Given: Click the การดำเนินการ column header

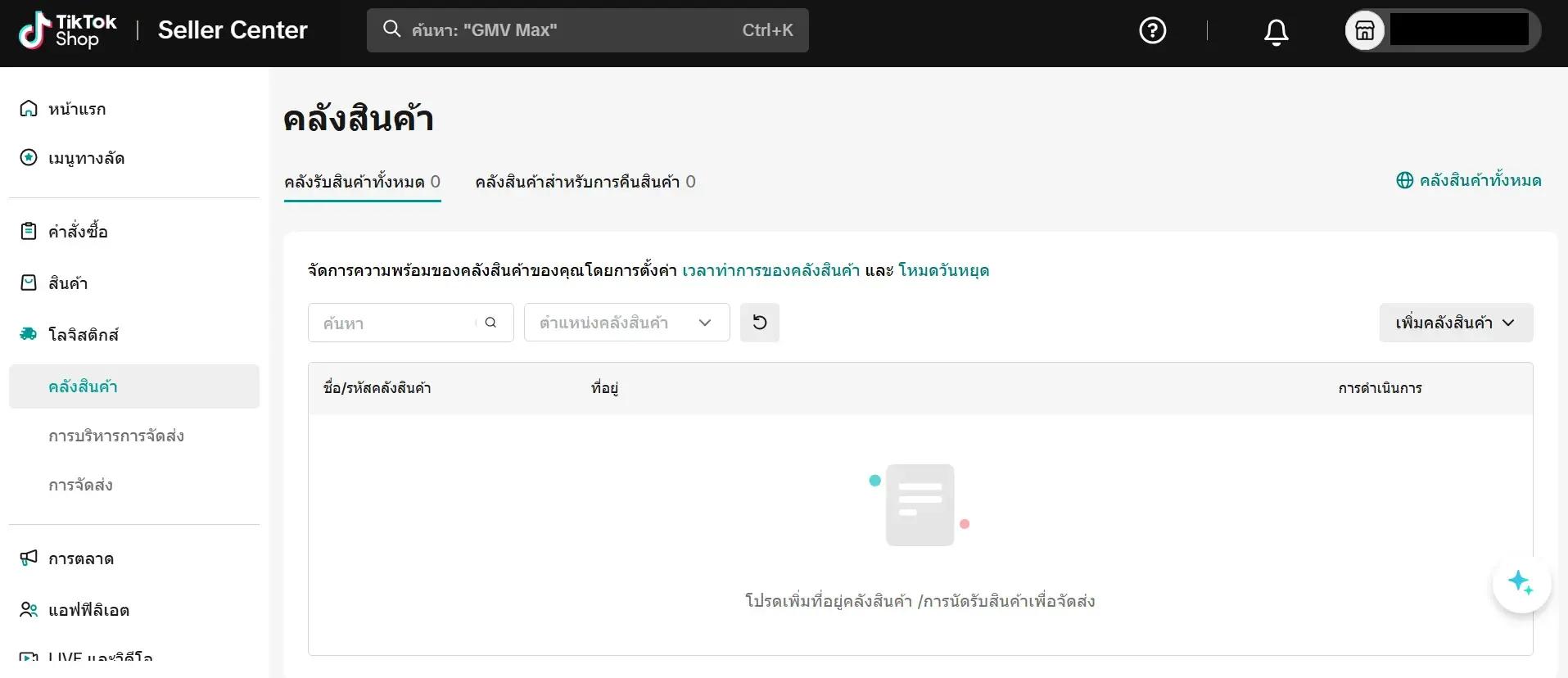Looking at the screenshot, I should point(1380,388).
